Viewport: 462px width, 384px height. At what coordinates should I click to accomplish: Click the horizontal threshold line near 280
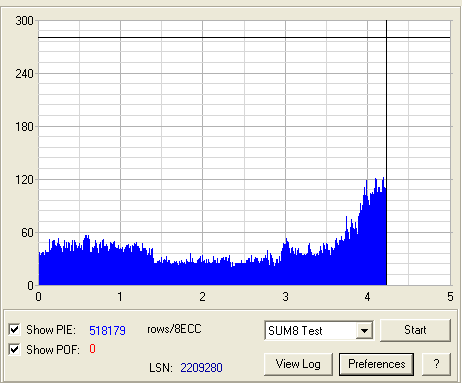pos(244,38)
